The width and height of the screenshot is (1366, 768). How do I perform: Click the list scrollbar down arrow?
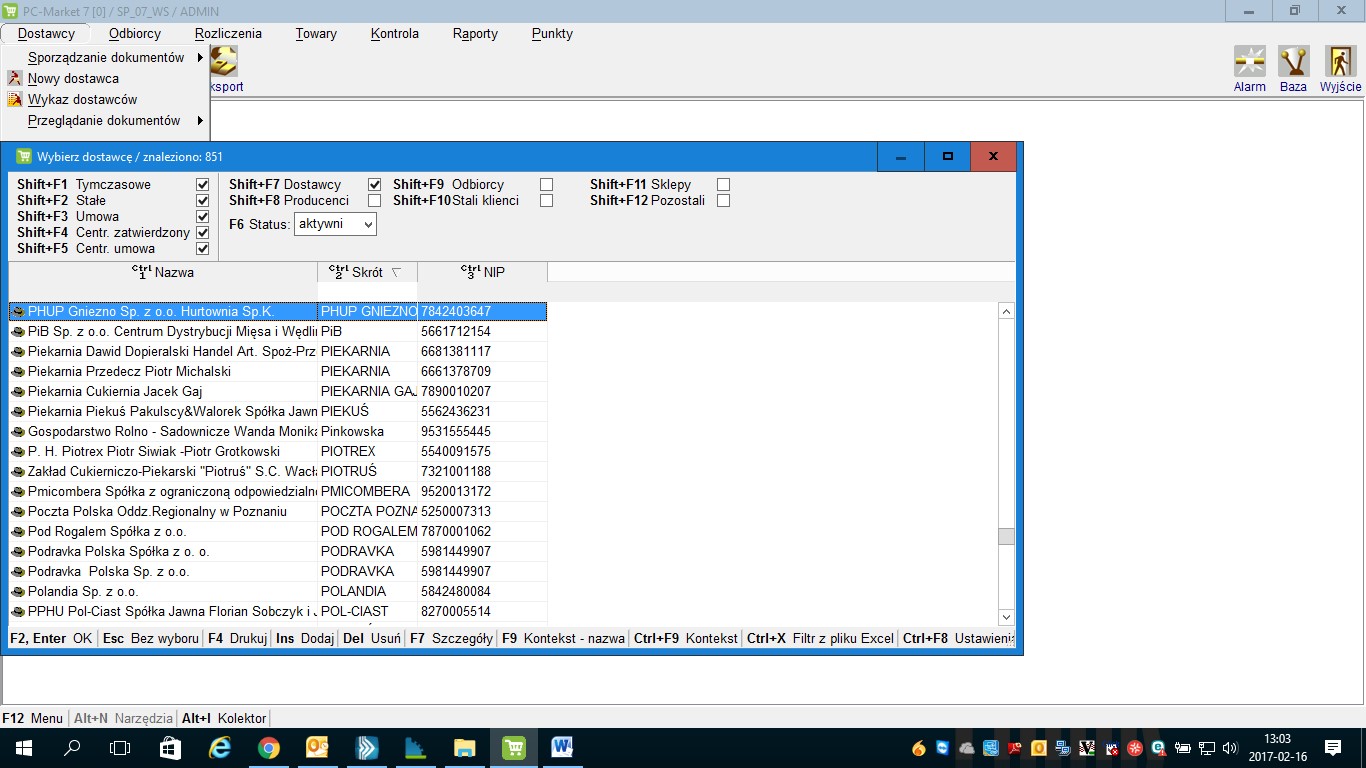click(x=1006, y=617)
